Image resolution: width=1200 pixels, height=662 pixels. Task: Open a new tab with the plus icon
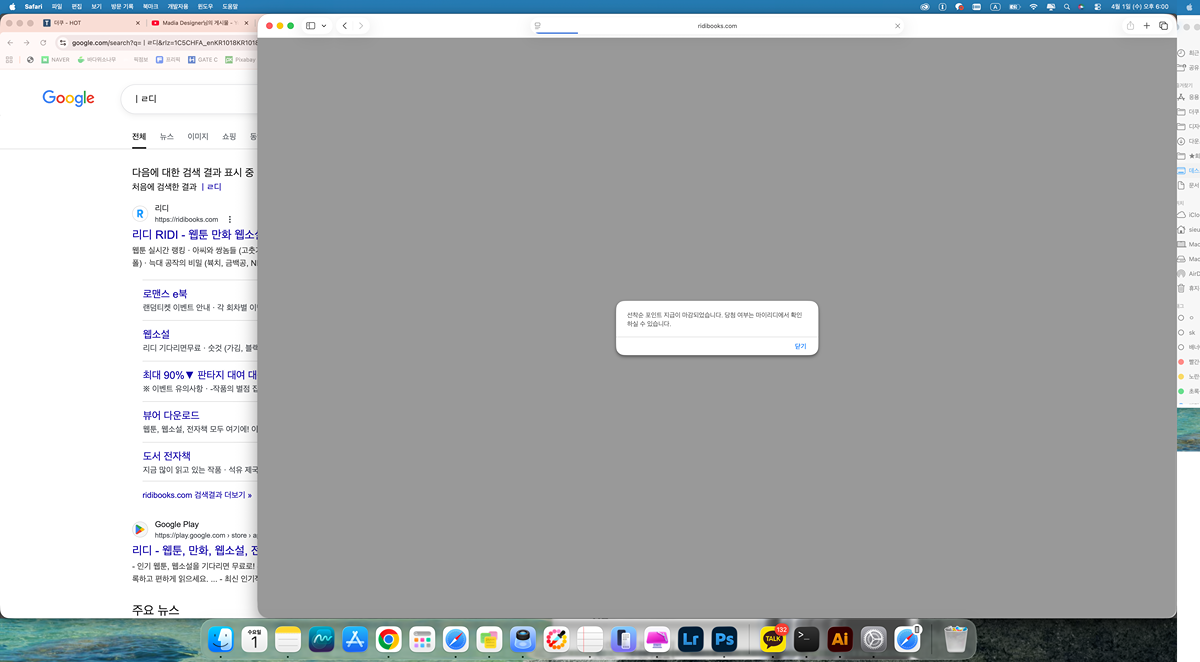click(x=1147, y=26)
